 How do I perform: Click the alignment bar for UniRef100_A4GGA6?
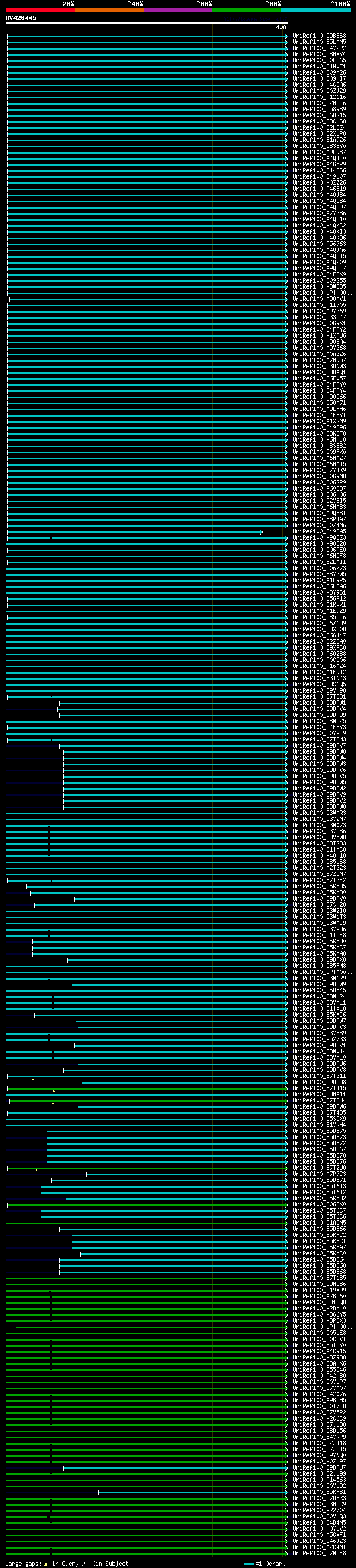tap(147, 85)
